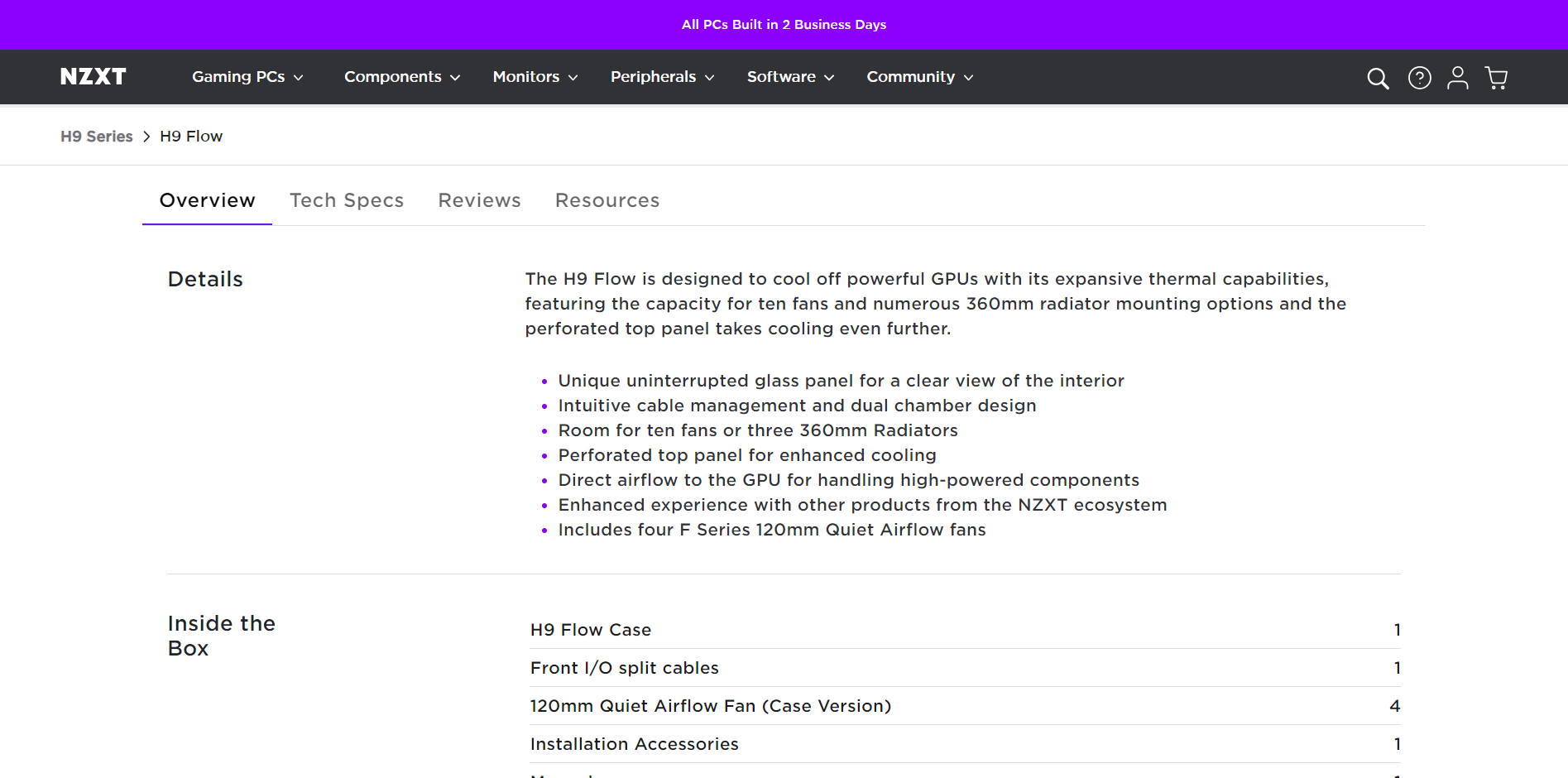Image resolution: width=1568 pixels, height=778 pixels.
Task: Open the user account icon
Action: 1457,78
